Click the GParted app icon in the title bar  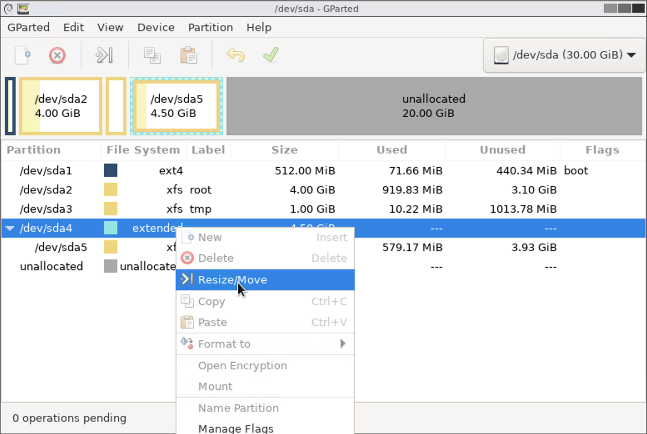pyautogui.click(x=23, y=8)
